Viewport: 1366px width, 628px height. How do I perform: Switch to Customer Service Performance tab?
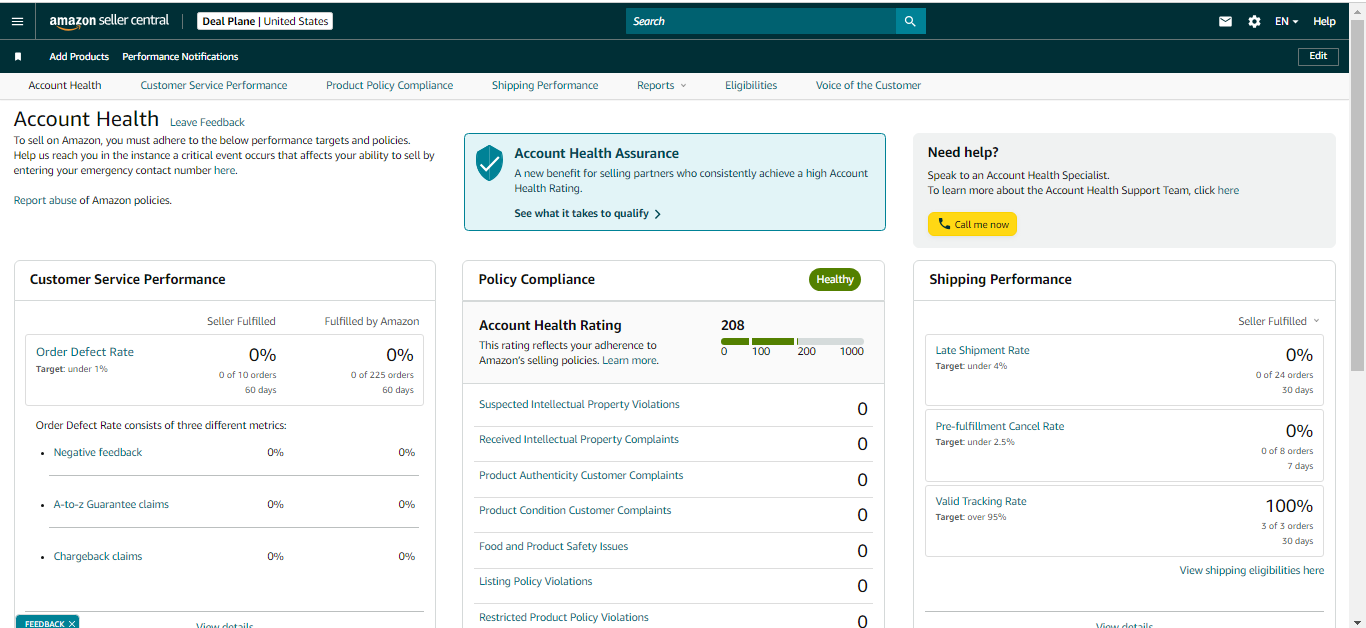pos(214,86)
